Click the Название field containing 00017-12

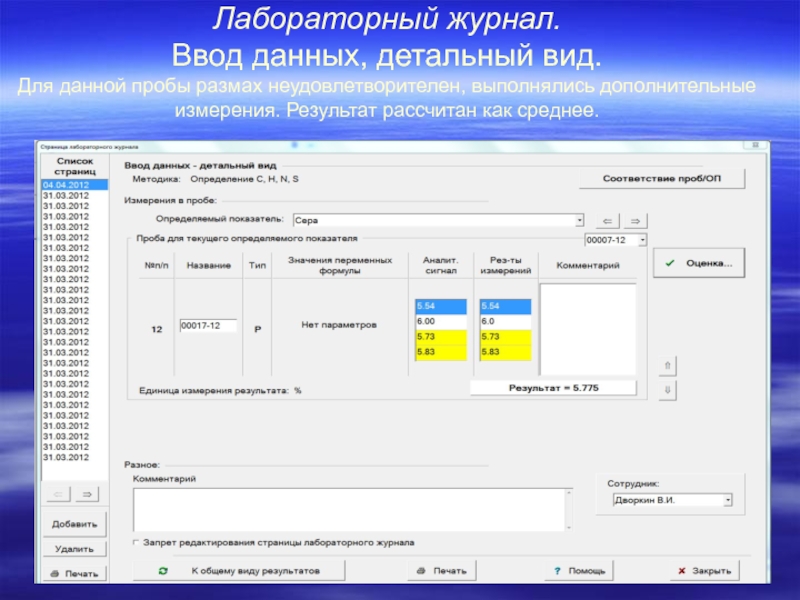[207, 326]
